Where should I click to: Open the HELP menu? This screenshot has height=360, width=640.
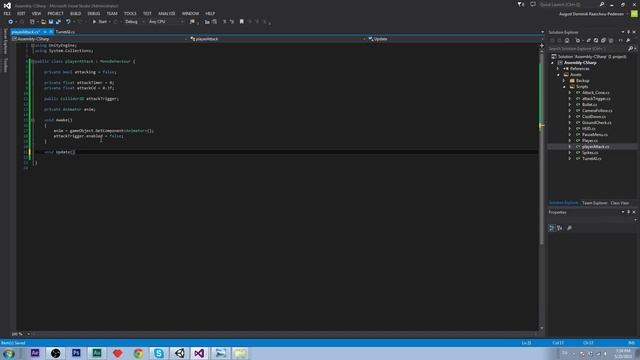[x=210, y=13]
